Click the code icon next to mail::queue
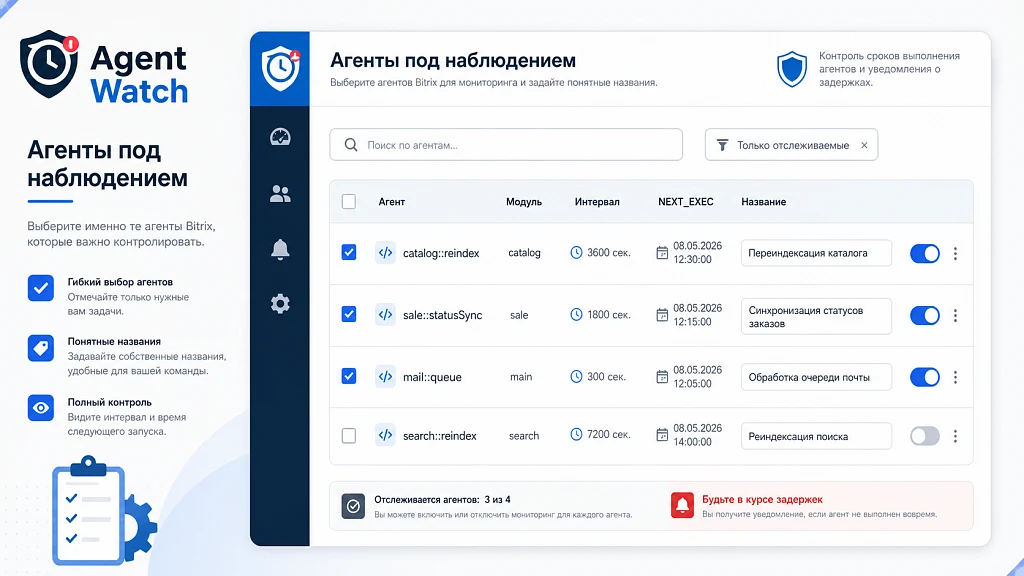 click(x=385, y=376)
